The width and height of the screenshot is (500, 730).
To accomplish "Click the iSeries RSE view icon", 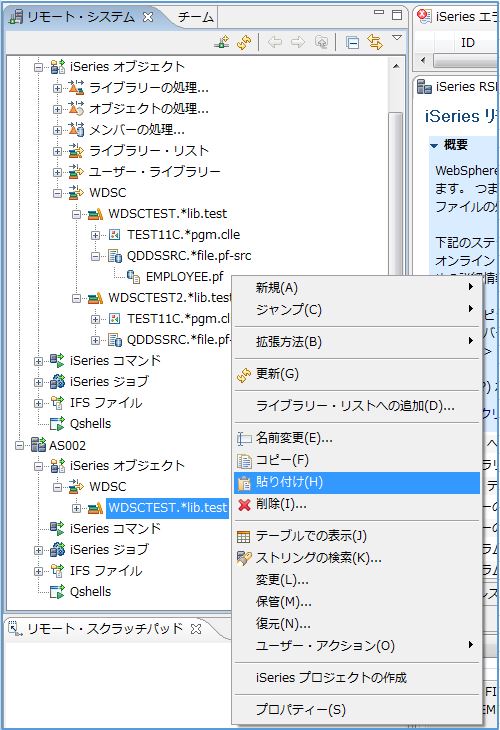I will coord(424,87).
